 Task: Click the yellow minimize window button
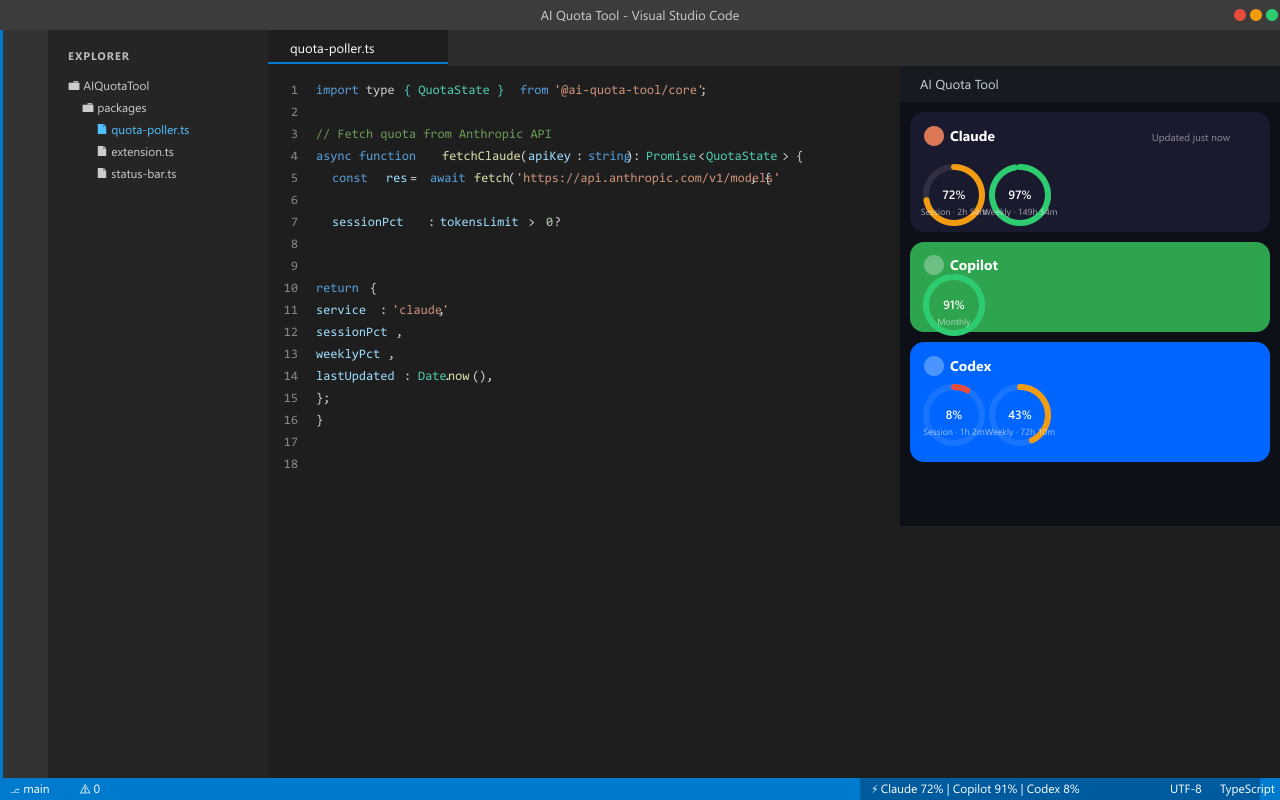click(x=1256, y=15)
